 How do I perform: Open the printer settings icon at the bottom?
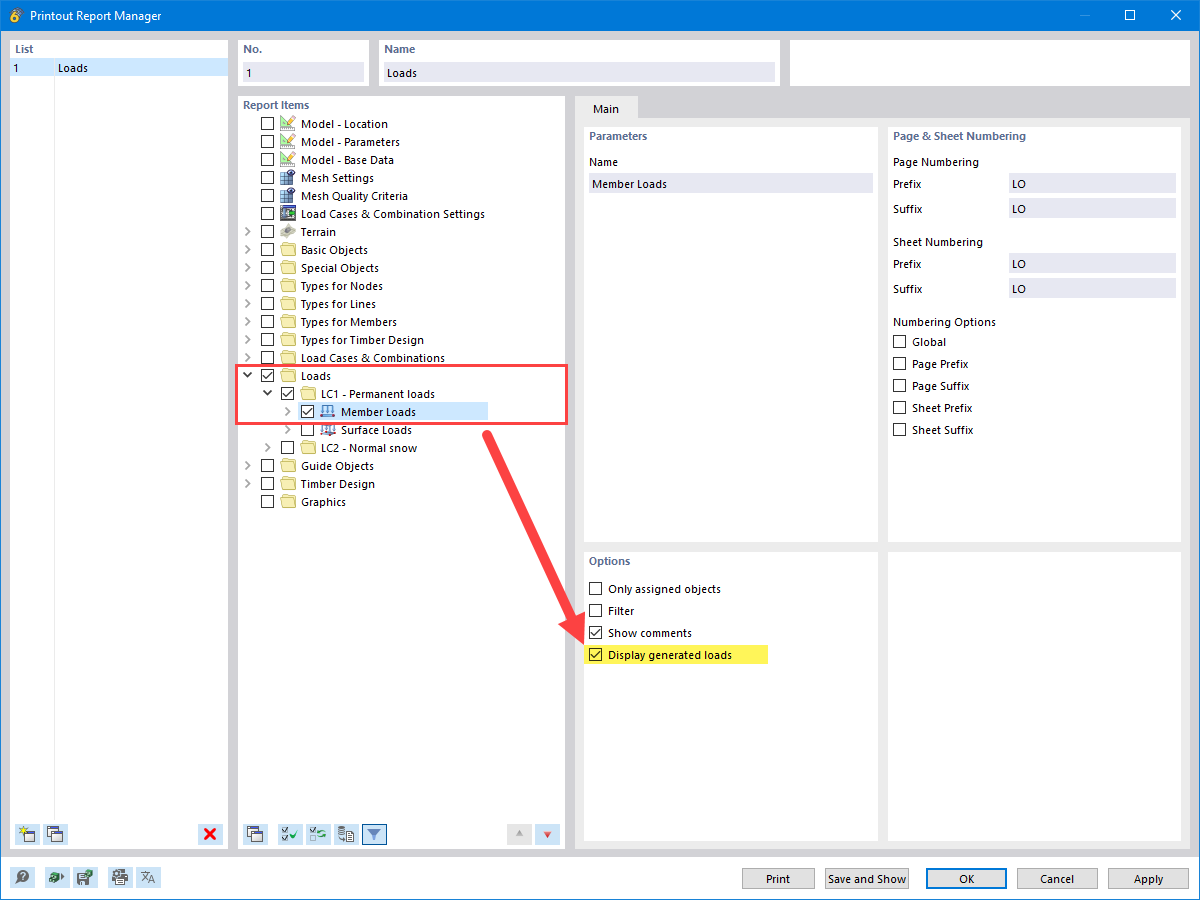click(x=119, y=877)
